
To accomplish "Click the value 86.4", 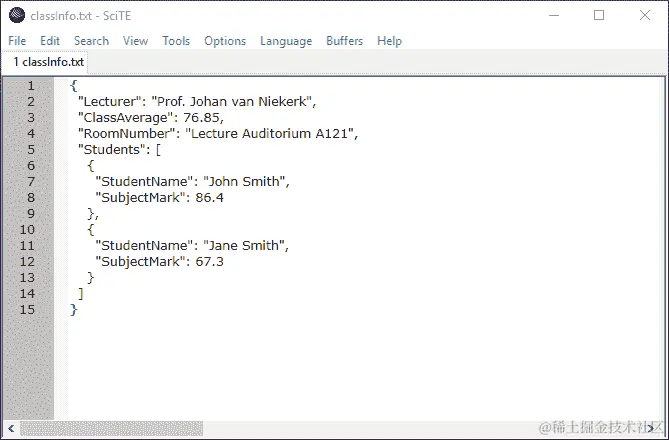I will pos(209,198).
